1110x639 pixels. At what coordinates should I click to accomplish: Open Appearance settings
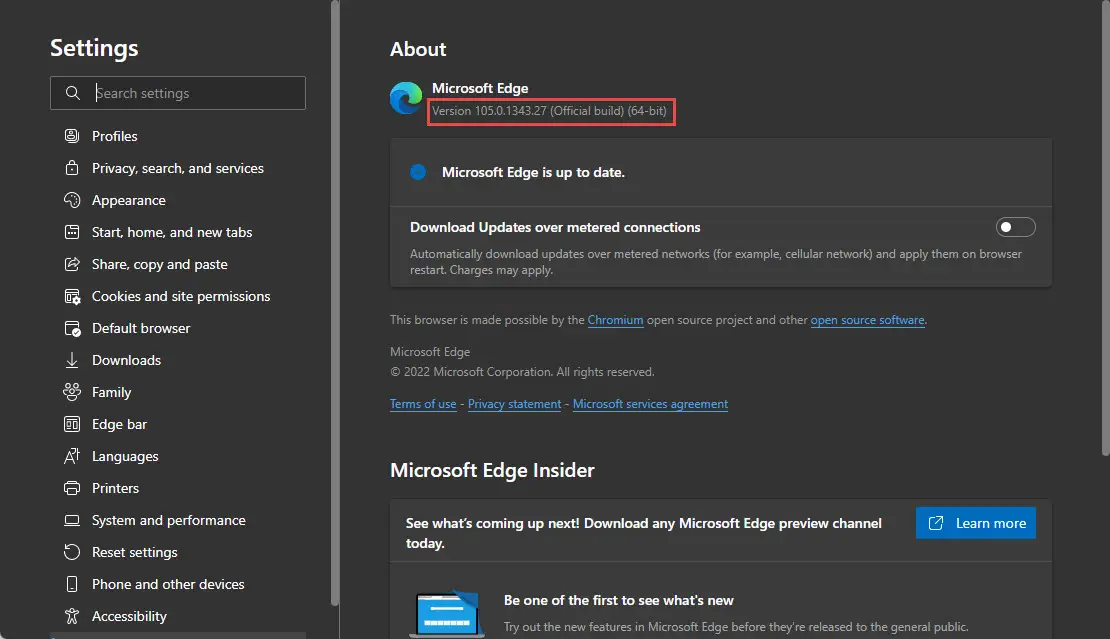pyautogui.click(x=129, y=201)
